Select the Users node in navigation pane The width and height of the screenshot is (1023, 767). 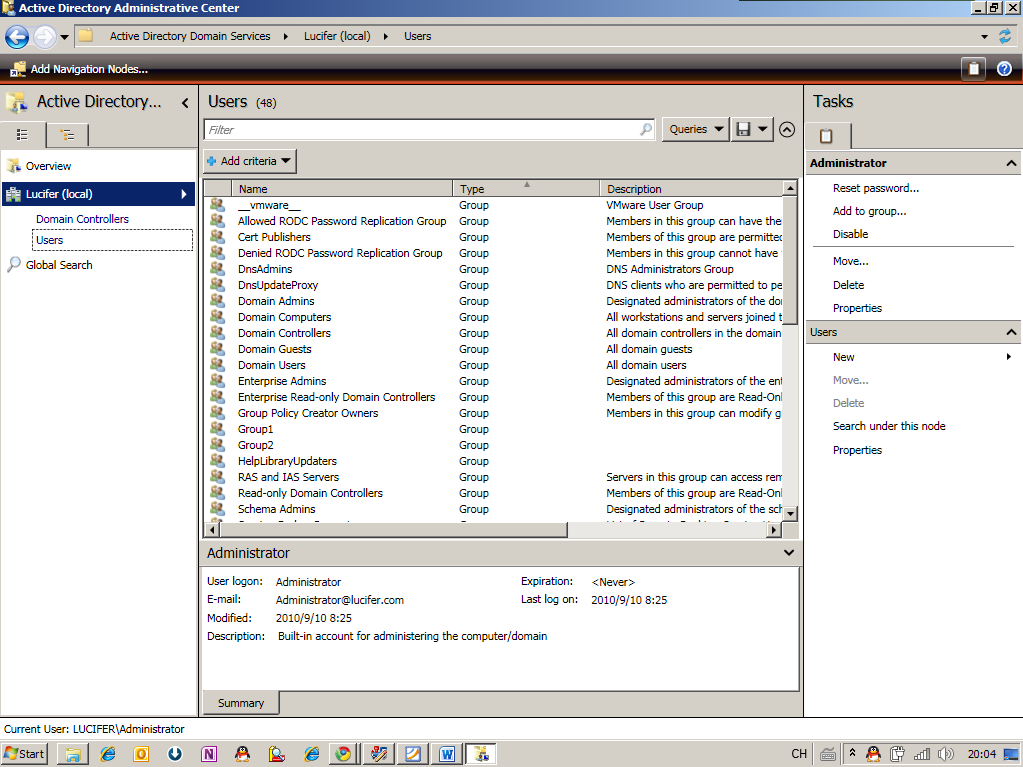coord(112,240)
